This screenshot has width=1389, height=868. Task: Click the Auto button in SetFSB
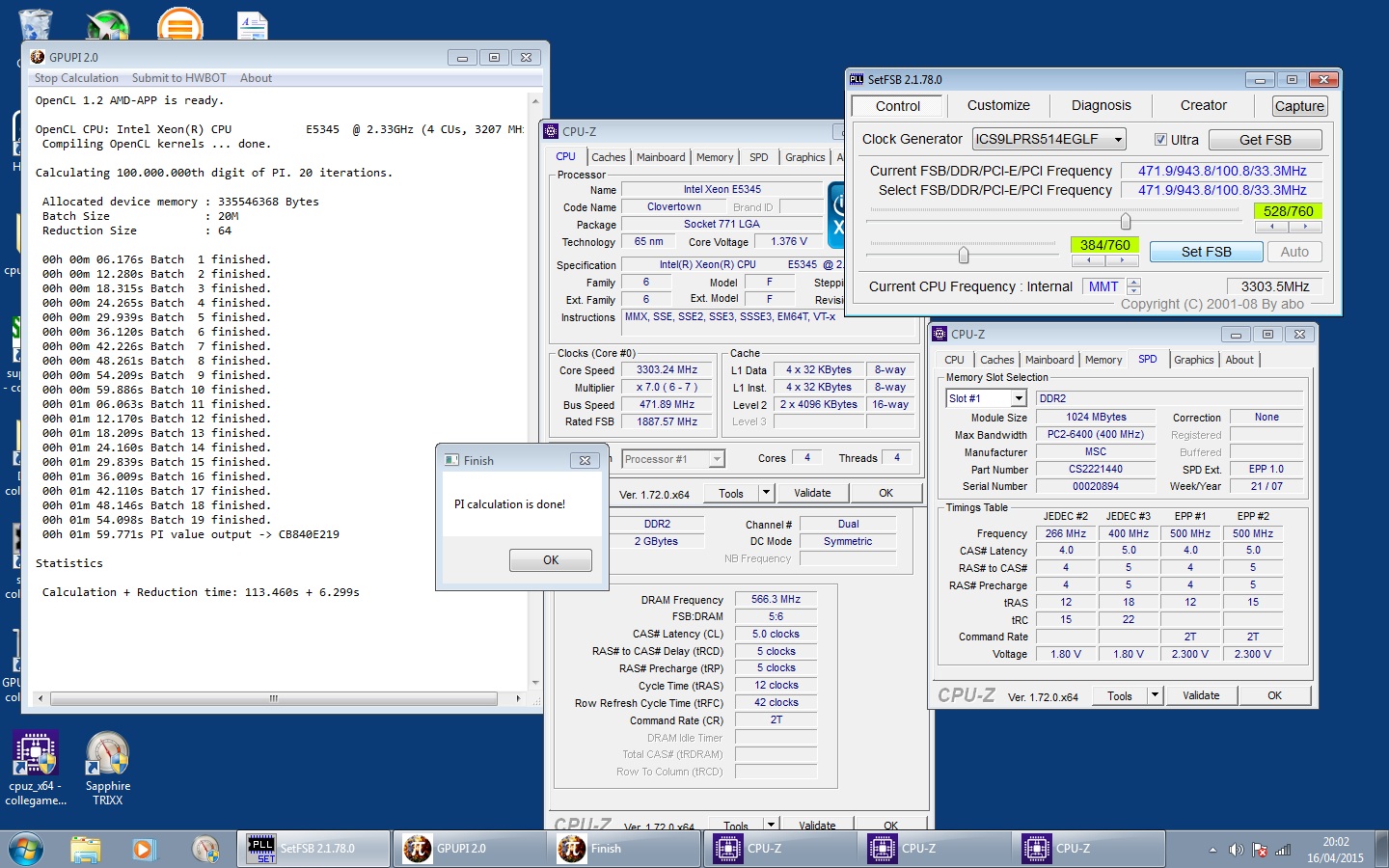tap(1294, 252)
